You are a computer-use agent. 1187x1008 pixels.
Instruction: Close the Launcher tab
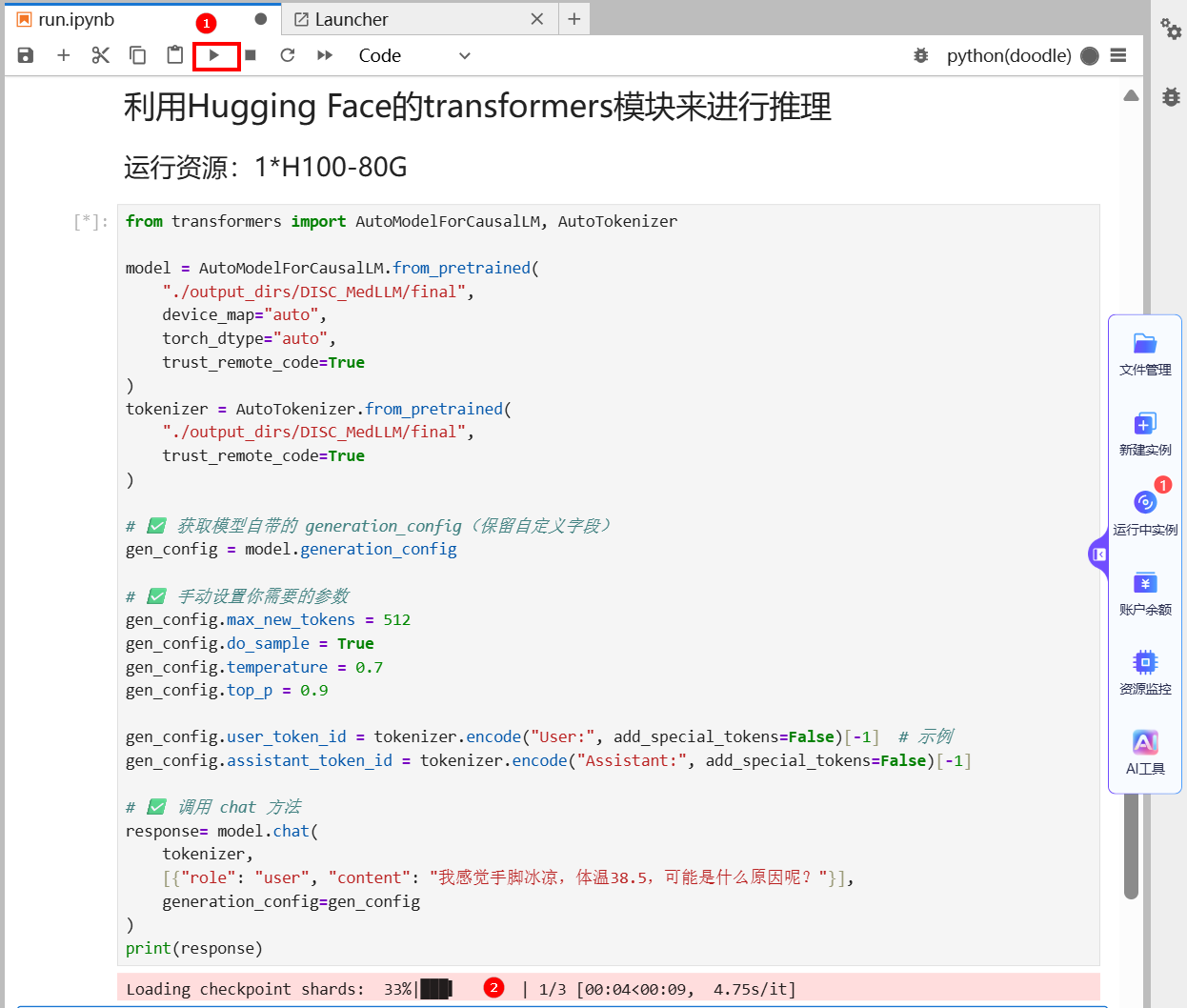[x=537, y=19]
